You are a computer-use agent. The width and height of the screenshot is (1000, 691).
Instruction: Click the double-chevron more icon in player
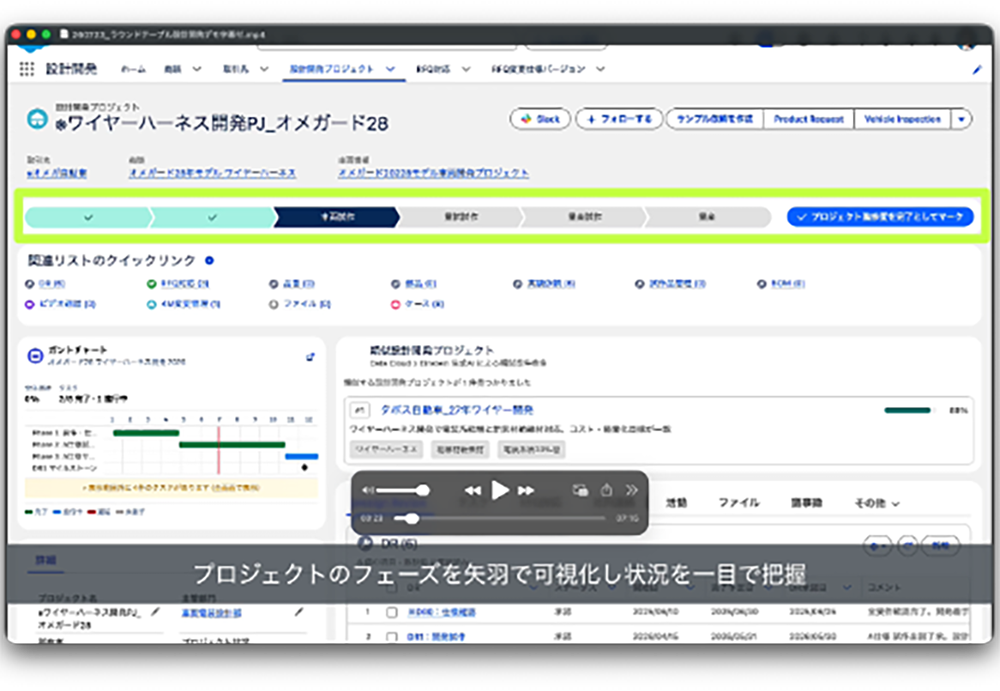(631, 490)
